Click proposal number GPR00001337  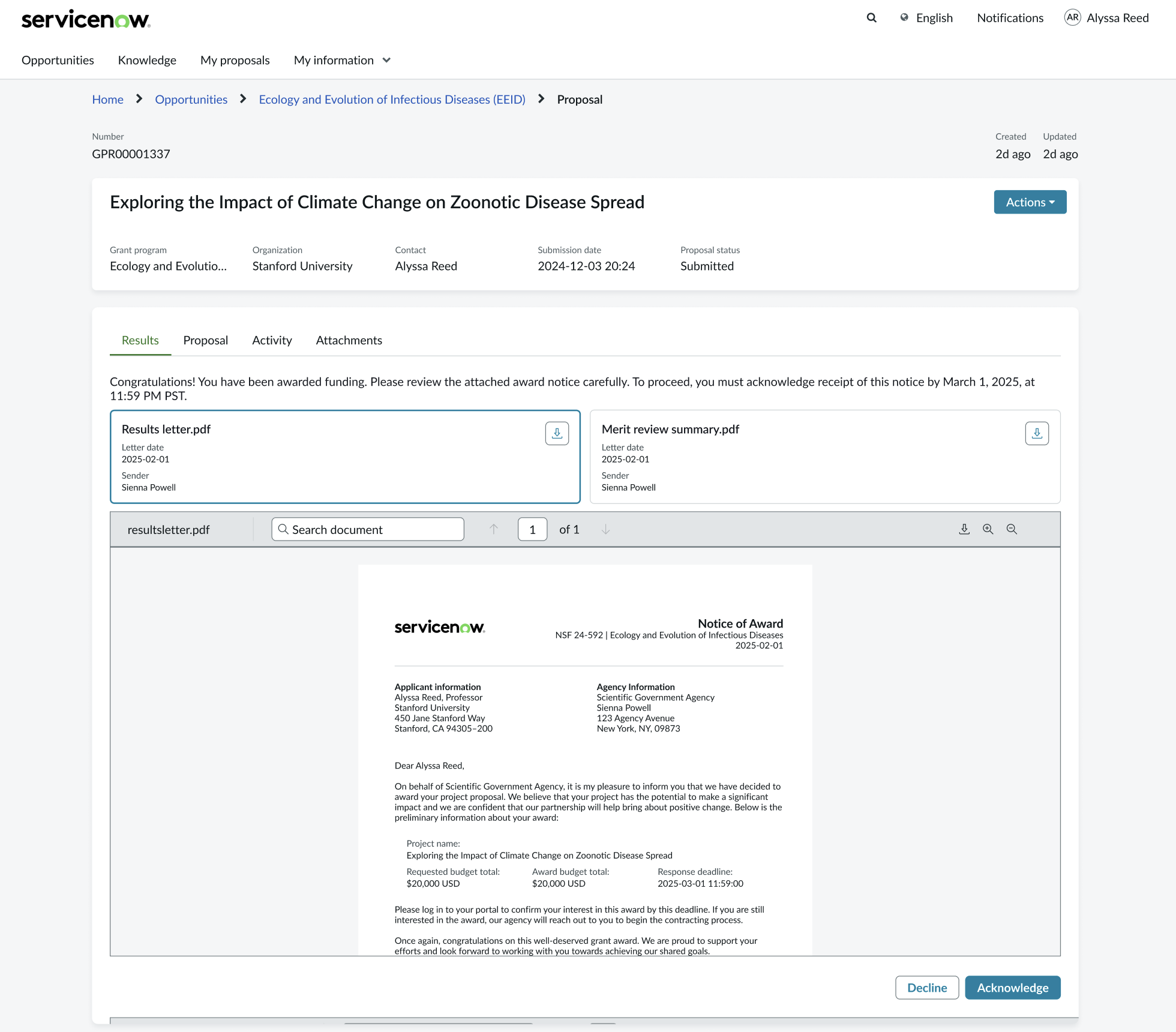pos(131,154)
